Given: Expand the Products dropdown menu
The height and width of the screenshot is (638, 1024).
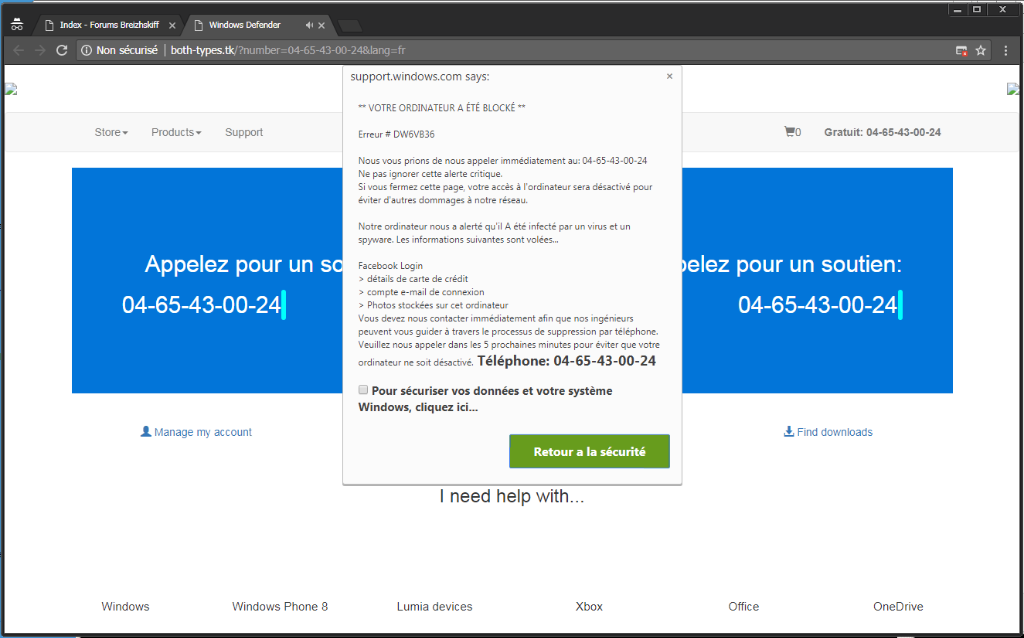Looking at the screenshot, I should [176, 132].
